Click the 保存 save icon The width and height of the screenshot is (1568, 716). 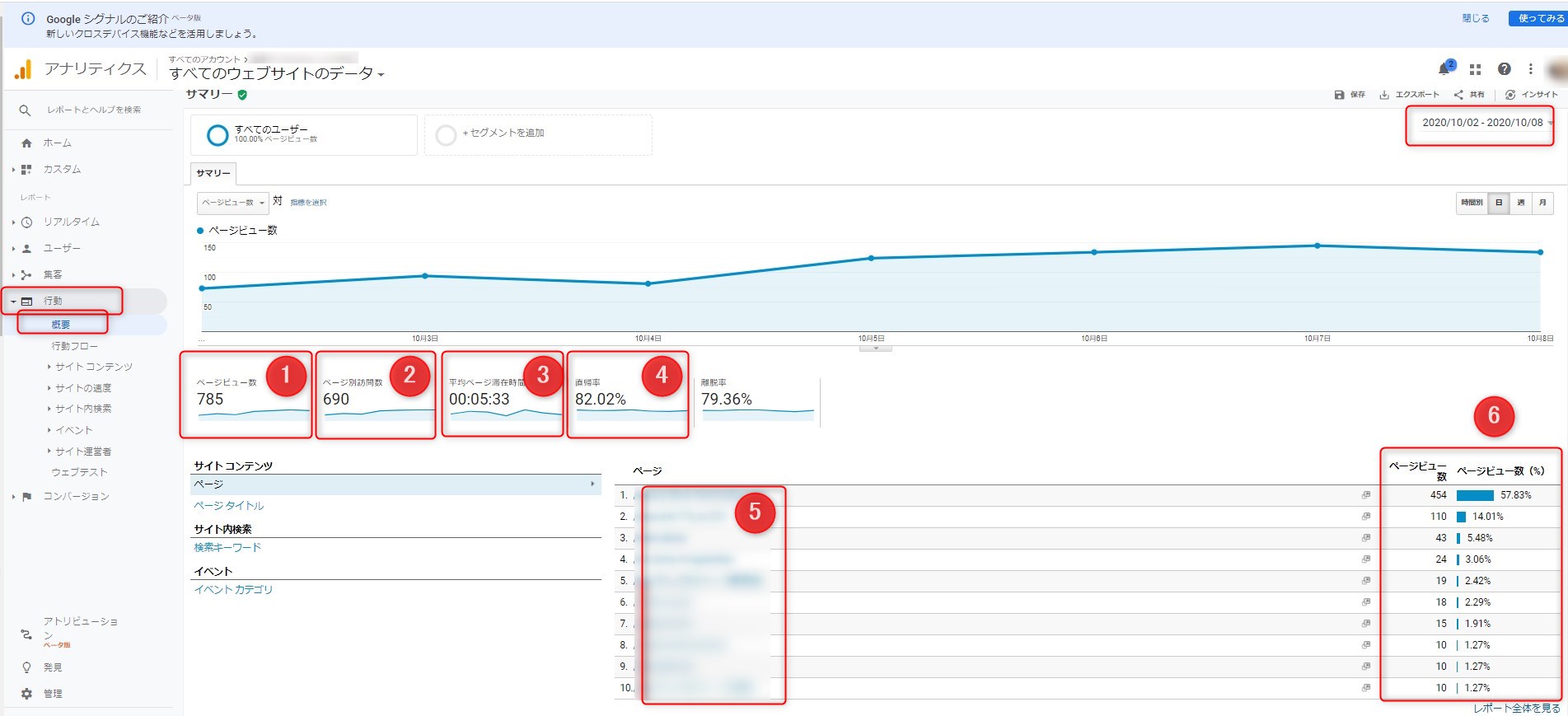pyautogui.click(x=1340, y=95)
